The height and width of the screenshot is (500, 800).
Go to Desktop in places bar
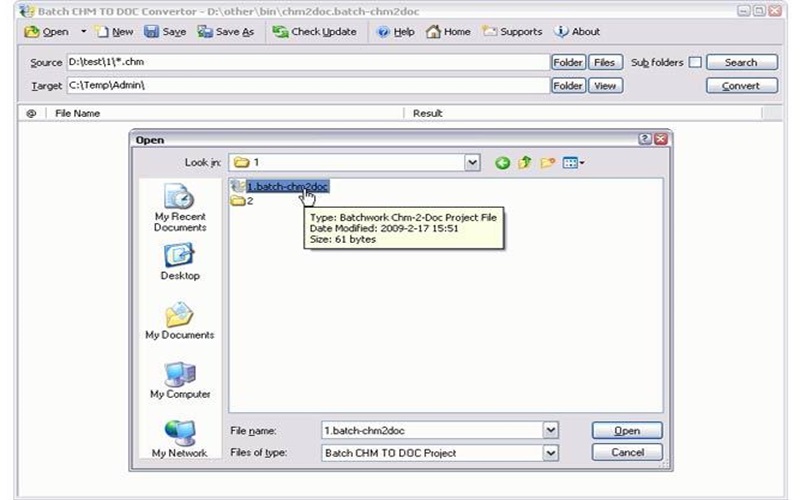click(180, 262)
